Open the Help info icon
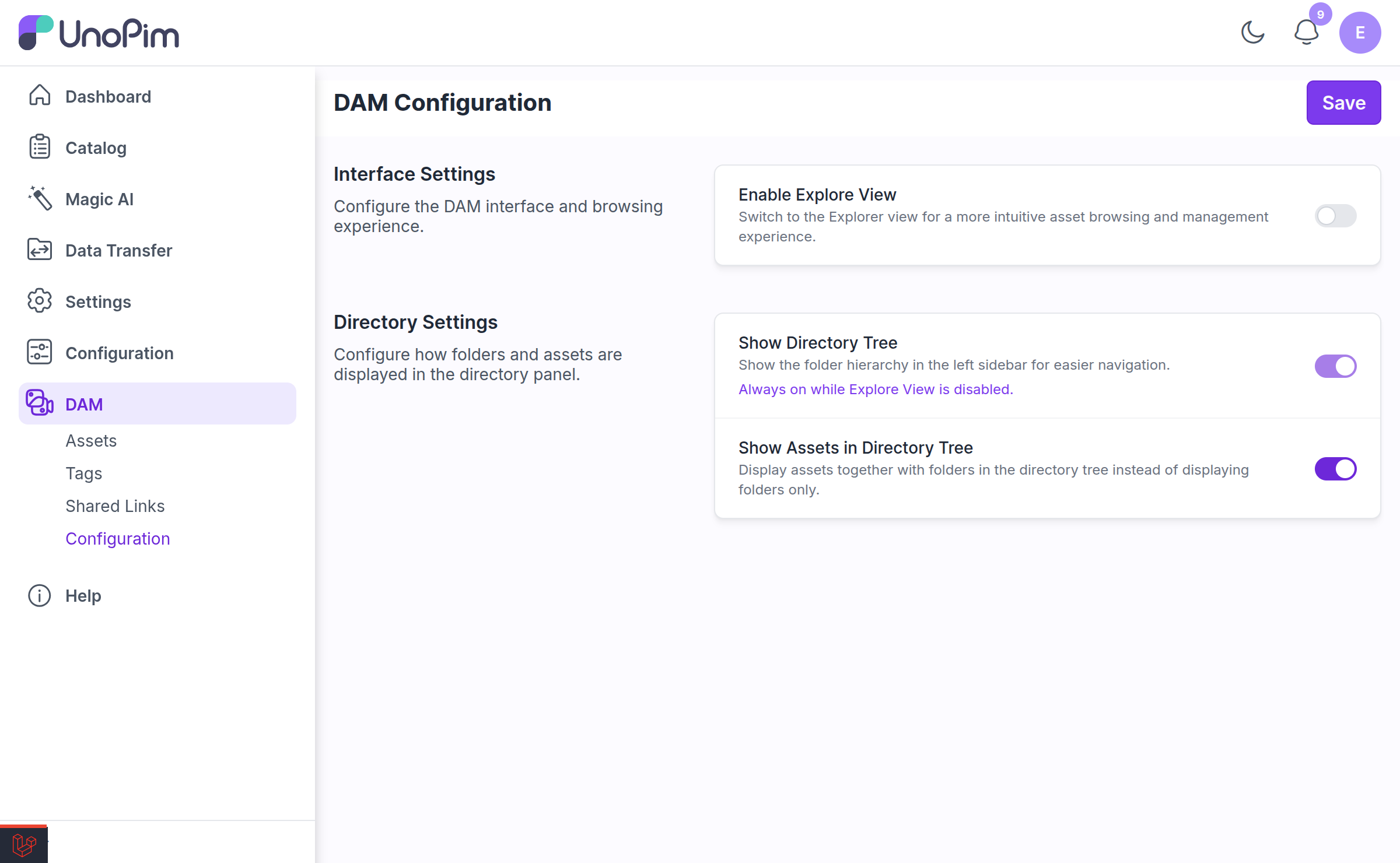 click(x=40, y=595)
